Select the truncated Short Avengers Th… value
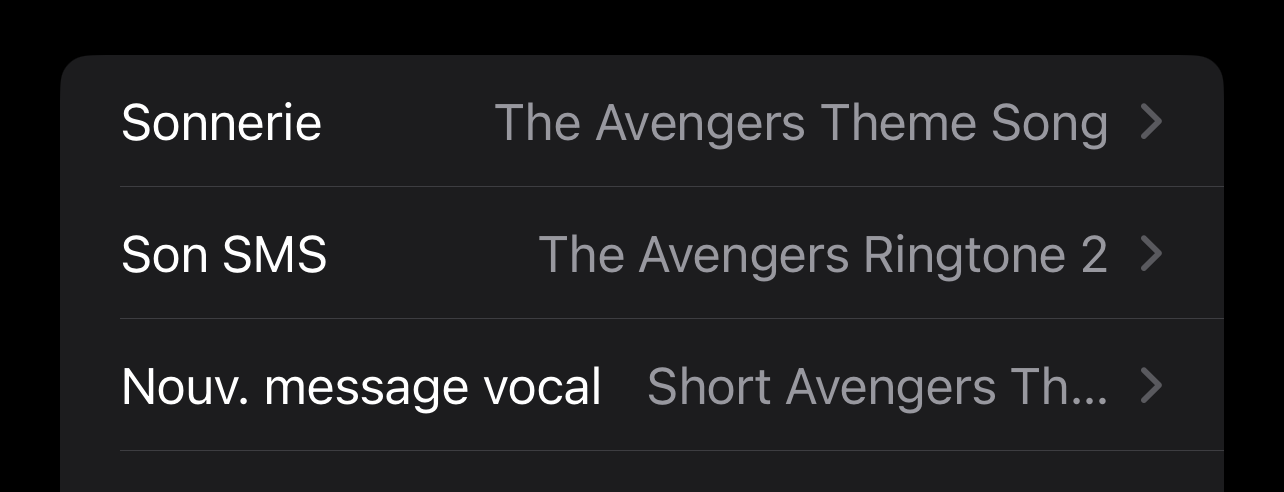Screen dimensions: 1284x492 877,386
